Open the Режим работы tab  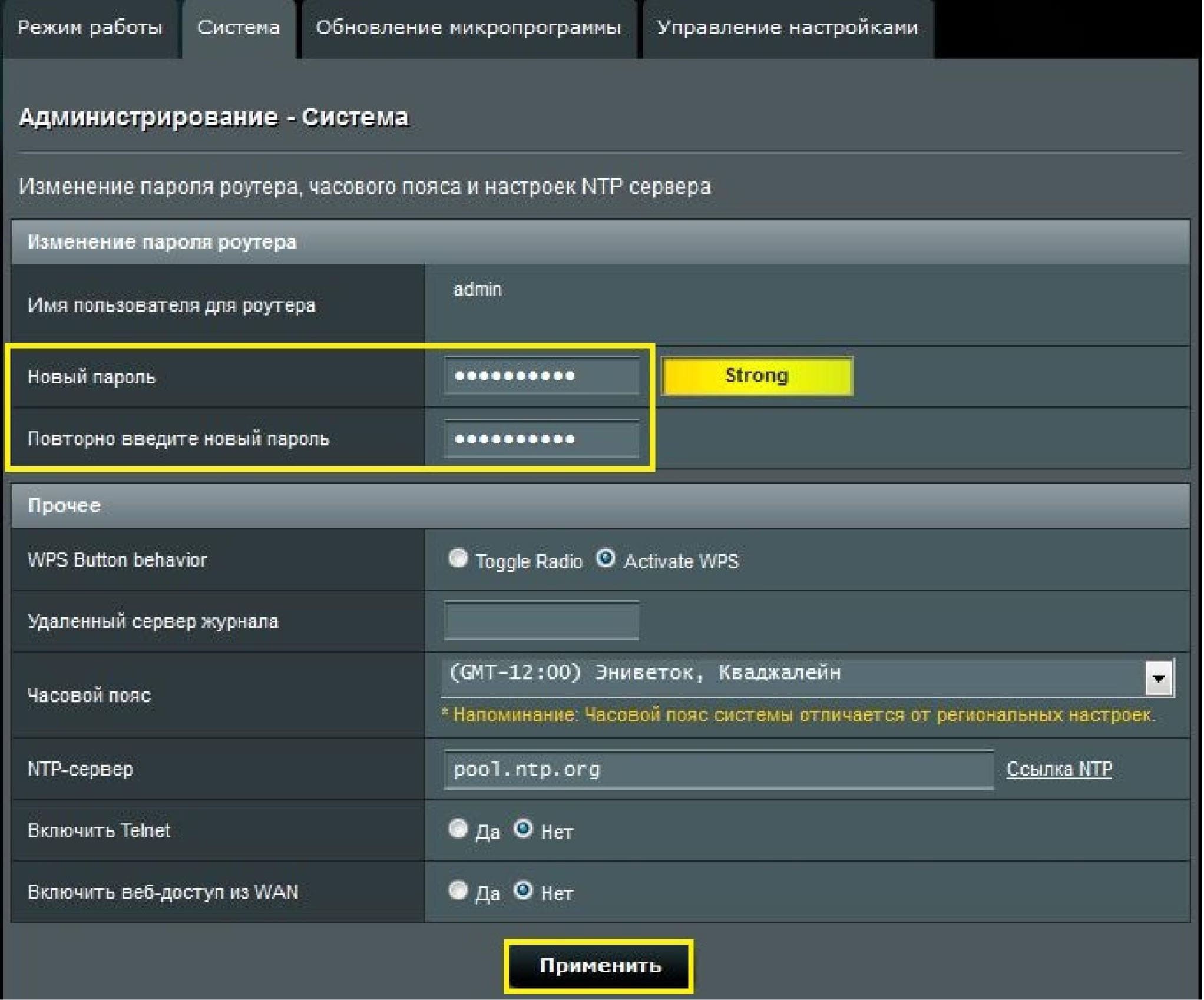tap(90, 28)
